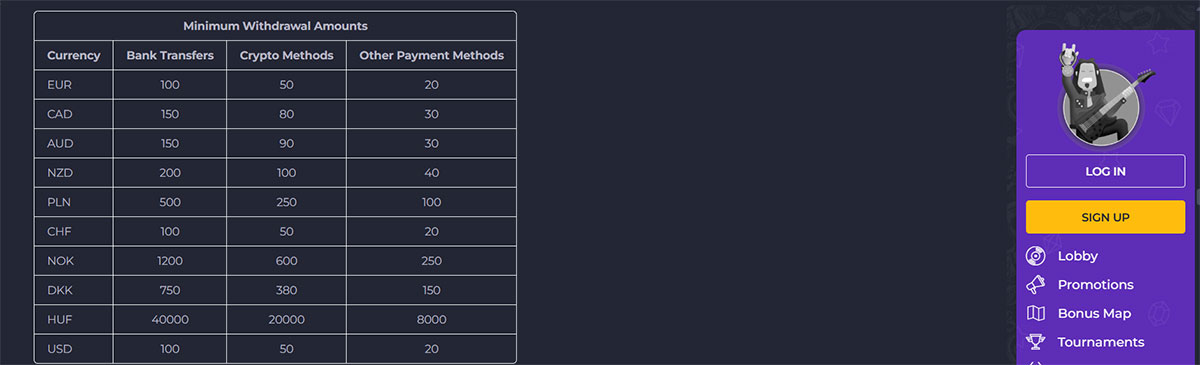Click the HUF bank transfer value 40000

click(x=170, y=320)
